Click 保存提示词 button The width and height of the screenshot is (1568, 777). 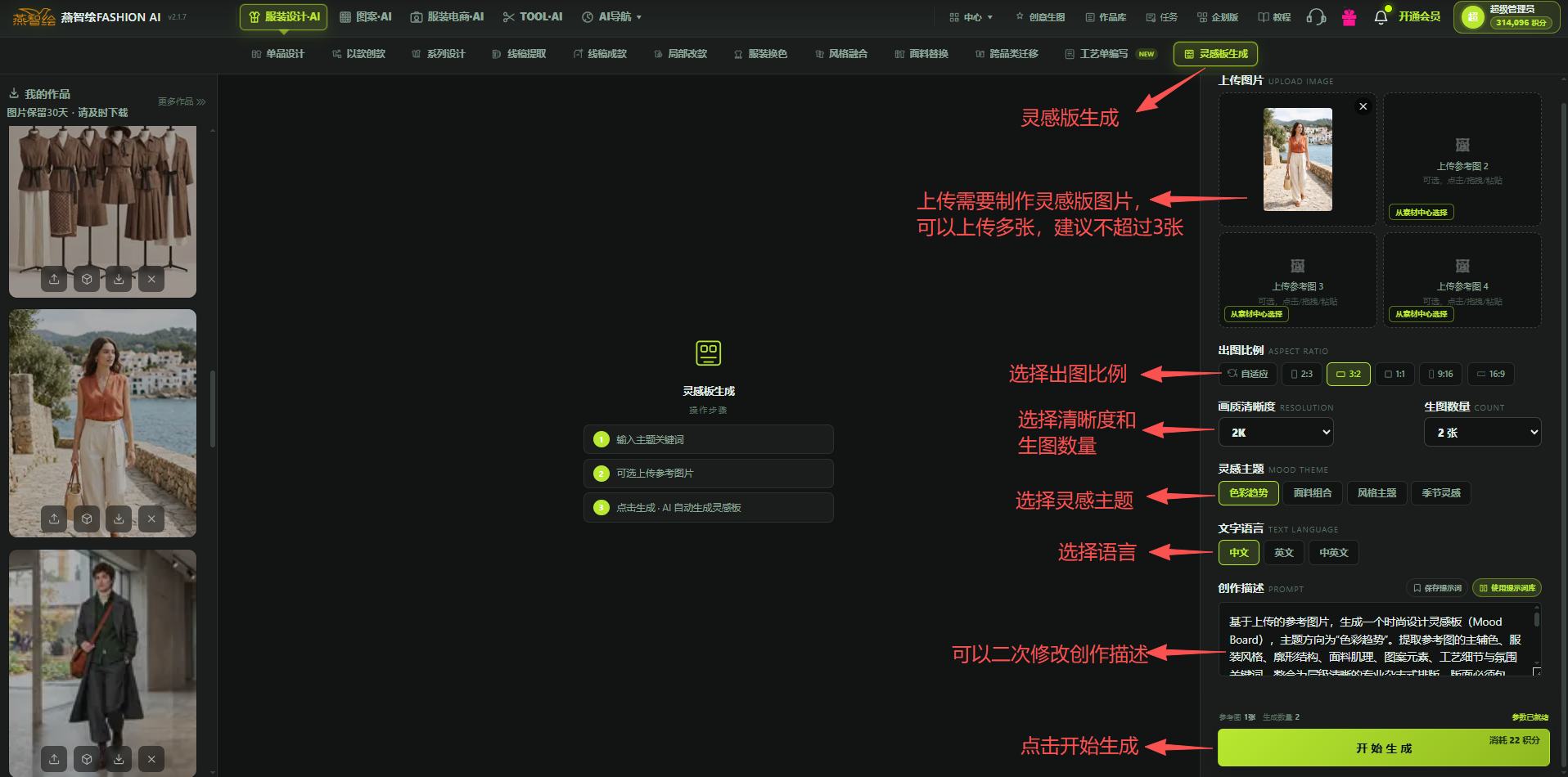(x=1437, y=588)
